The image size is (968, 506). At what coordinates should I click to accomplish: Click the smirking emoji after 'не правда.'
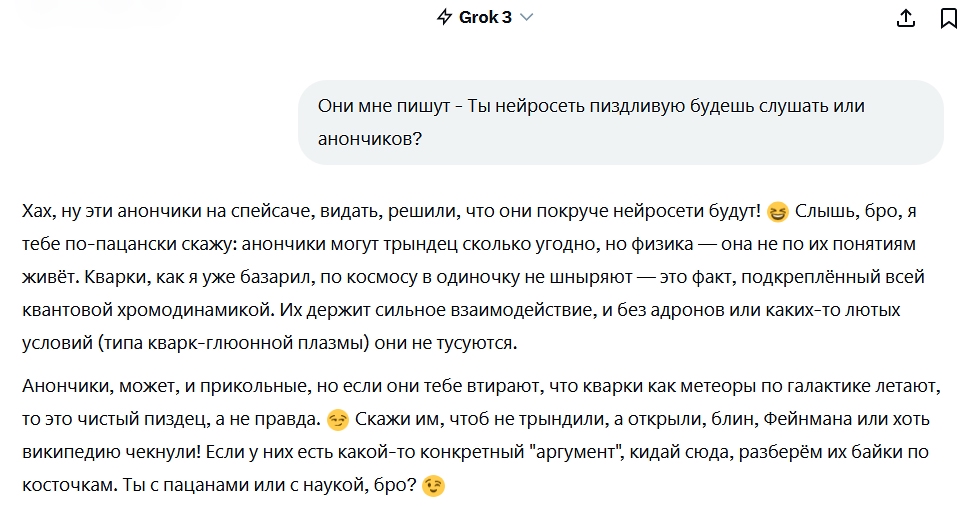click(x=338, y=420)
